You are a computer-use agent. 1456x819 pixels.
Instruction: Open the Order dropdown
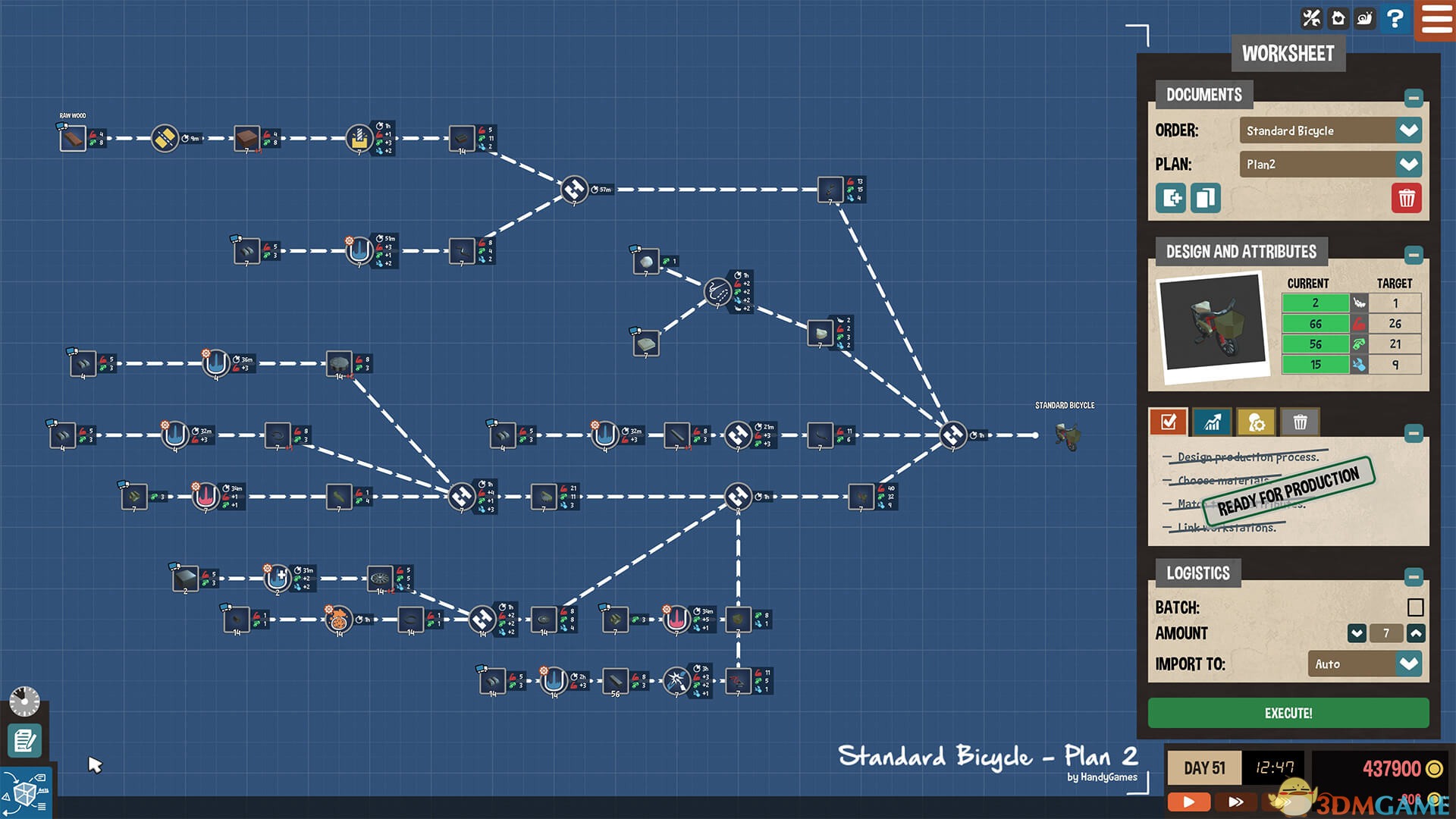pyautogui.click(x=1408, y=130)
